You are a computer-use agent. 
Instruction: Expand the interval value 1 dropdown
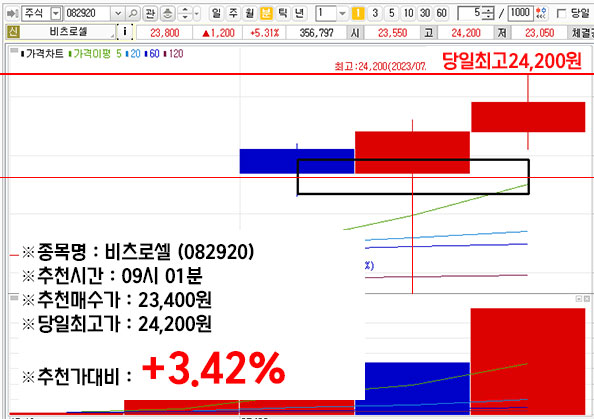pyautogui.click(x=342, y=14)
